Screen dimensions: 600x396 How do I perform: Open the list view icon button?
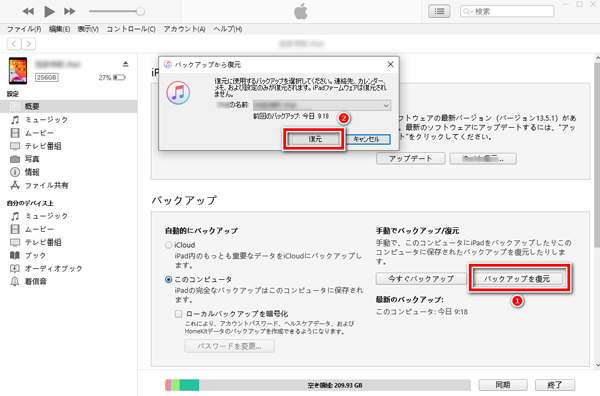tap(439, 11)
